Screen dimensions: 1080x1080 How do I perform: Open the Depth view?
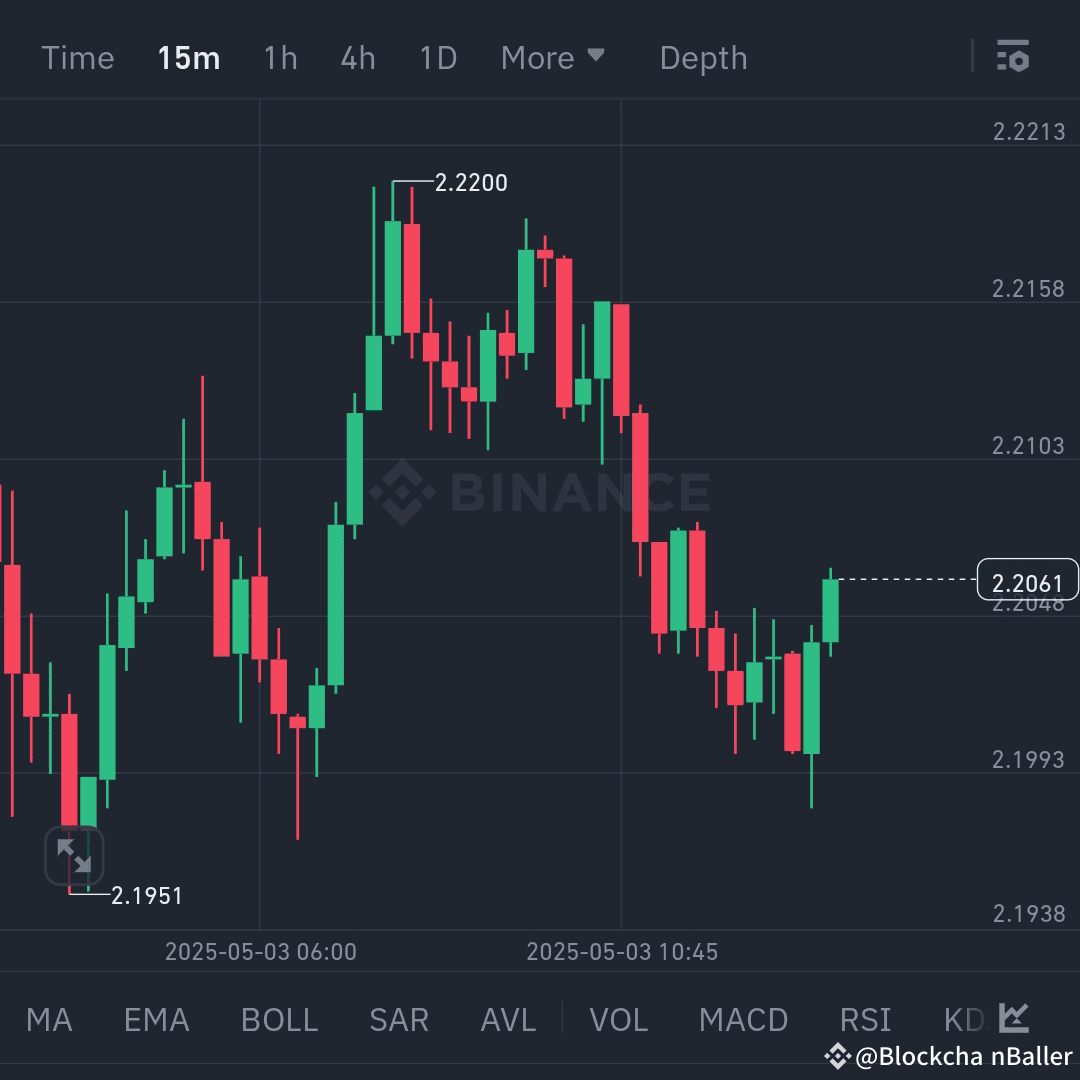click(703, 57)
